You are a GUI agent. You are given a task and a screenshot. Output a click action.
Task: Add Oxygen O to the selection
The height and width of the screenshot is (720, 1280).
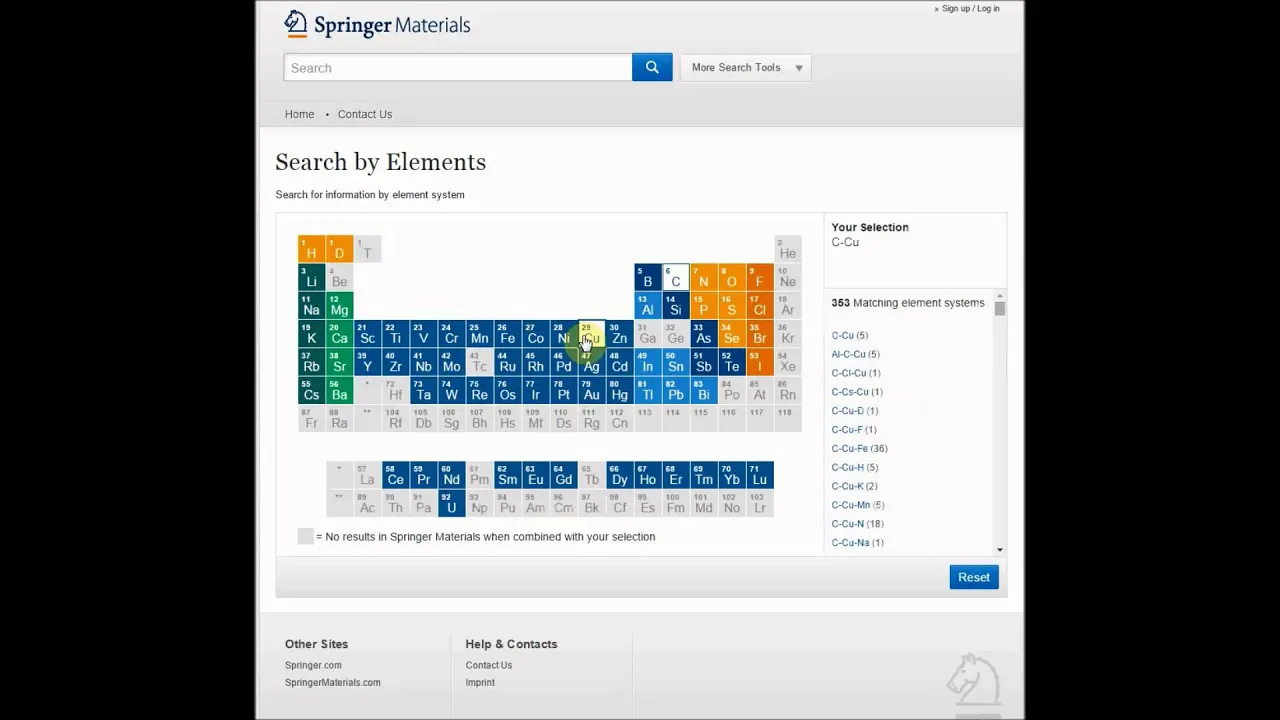coord(731,277)
